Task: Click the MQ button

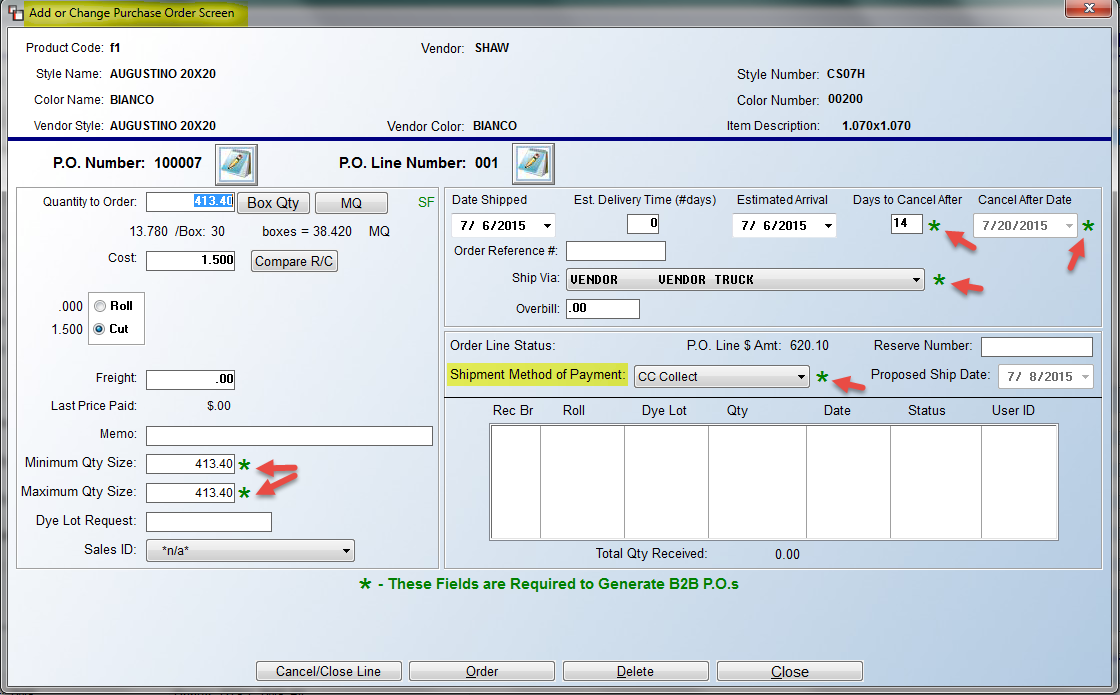Action: (x=351, y=203)
